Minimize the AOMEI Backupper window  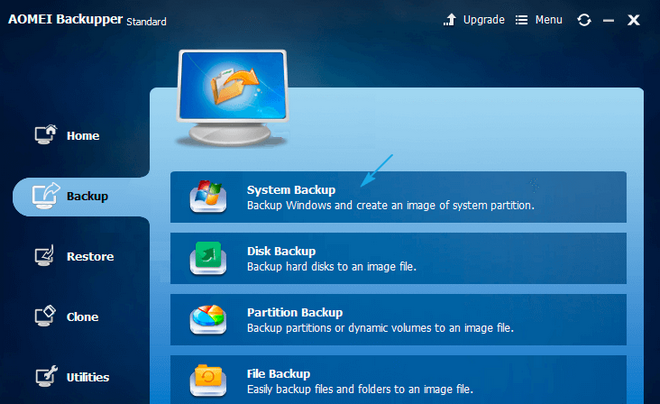608,20
